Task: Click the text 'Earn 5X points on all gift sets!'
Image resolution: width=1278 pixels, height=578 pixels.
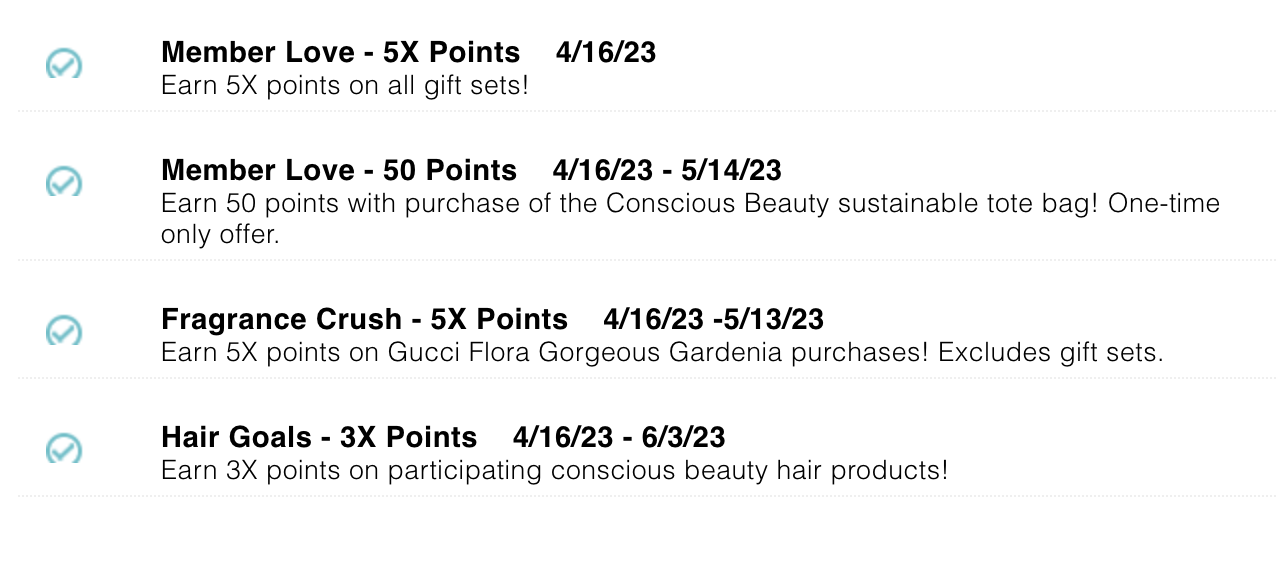Action: [345, 85]
